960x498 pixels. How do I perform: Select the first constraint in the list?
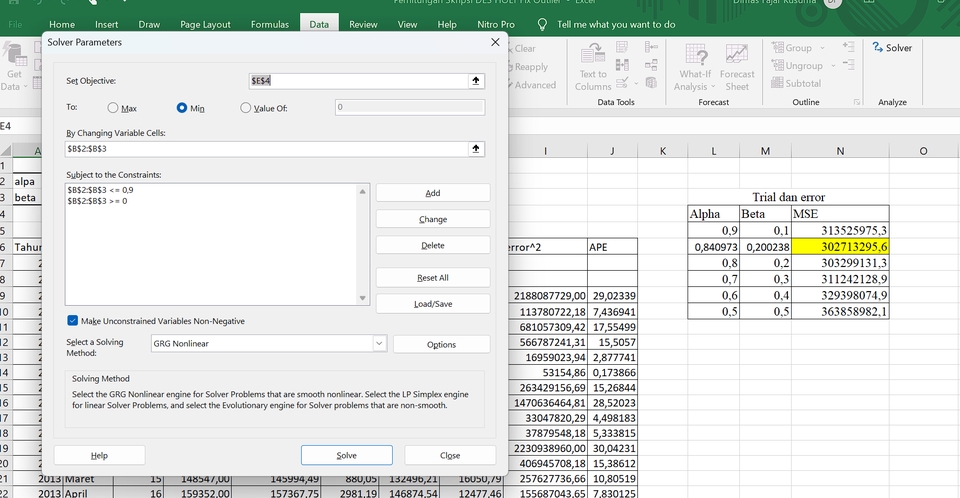(100, 190)
